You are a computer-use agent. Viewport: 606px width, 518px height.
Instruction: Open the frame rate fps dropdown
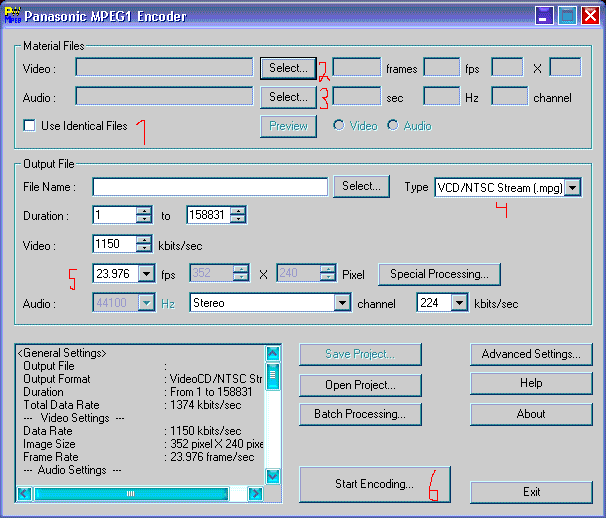(146, 274)
